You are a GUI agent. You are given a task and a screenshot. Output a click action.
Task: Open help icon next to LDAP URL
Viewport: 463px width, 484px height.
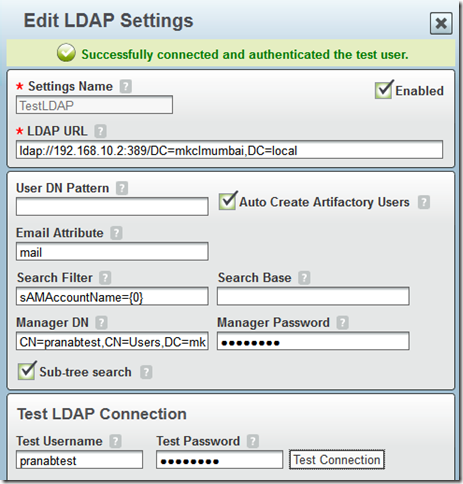click(x=100, y=131)
